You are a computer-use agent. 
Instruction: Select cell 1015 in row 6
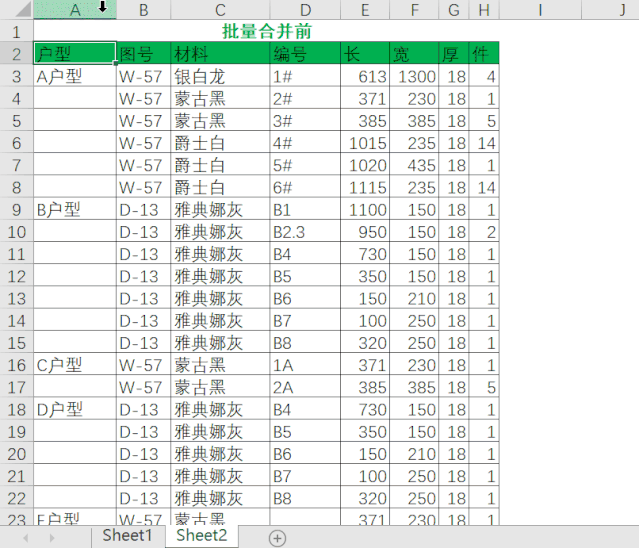tap(365, 143)
